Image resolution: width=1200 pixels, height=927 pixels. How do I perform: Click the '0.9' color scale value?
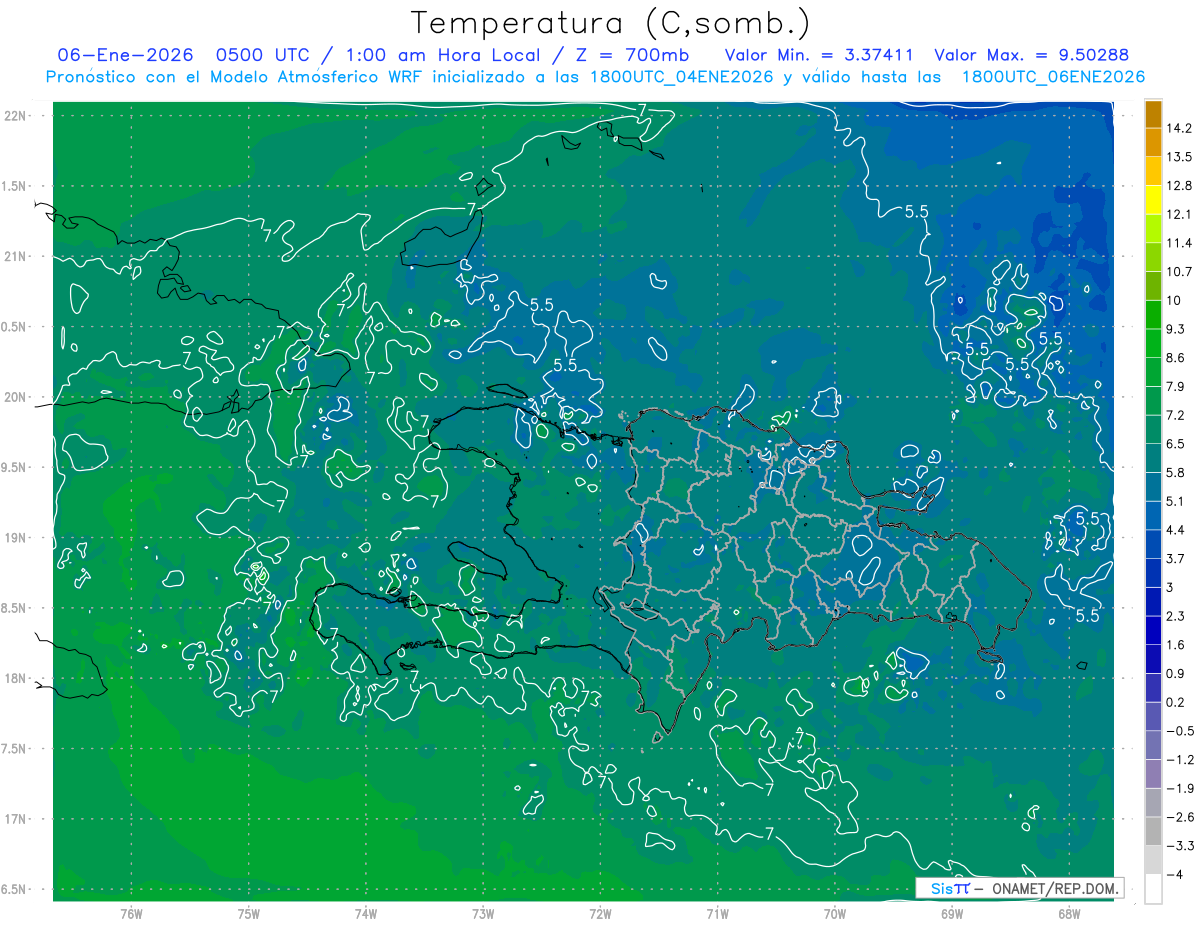[1175, 673]
